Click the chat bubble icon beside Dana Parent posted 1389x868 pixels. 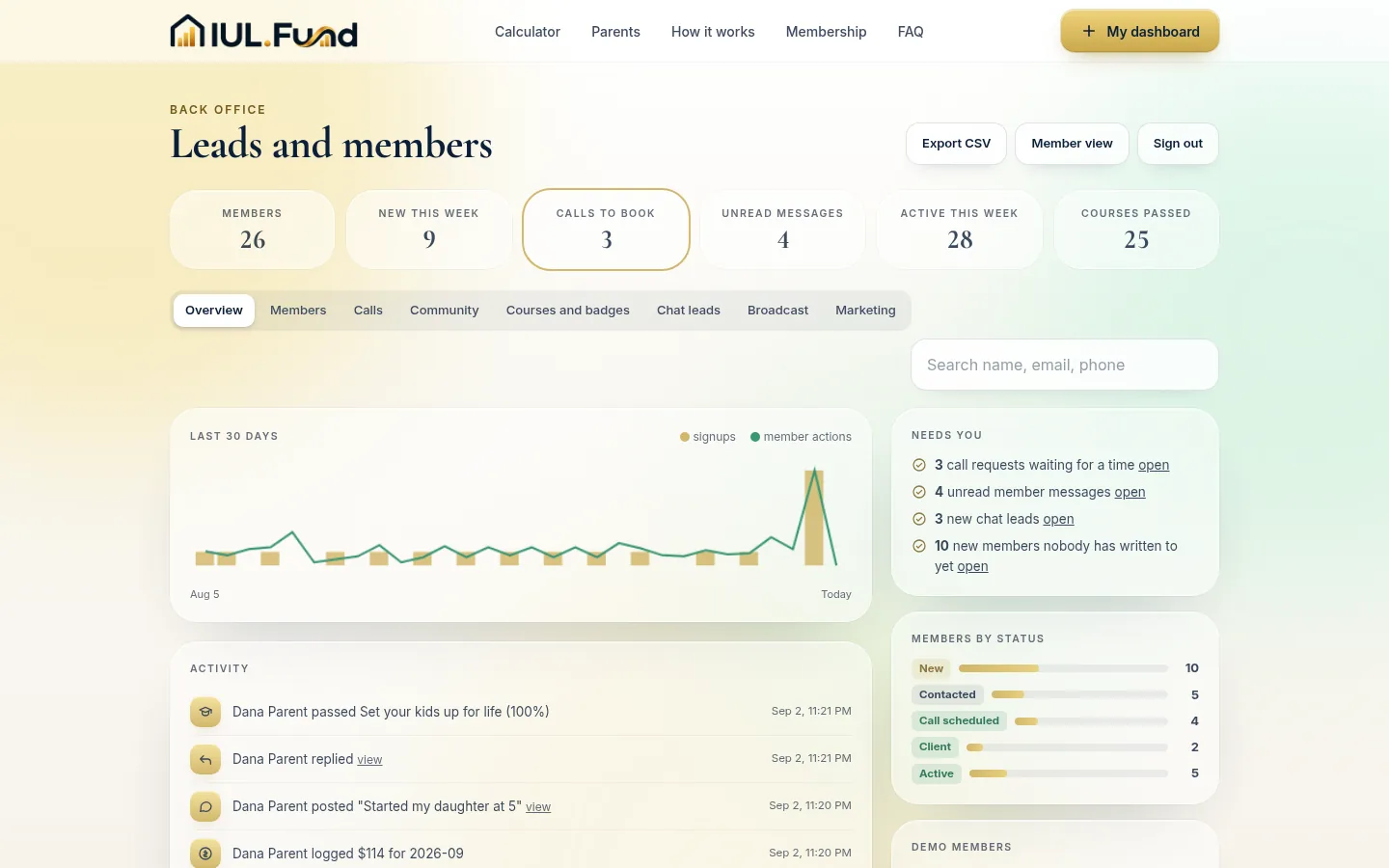[205, 806]
